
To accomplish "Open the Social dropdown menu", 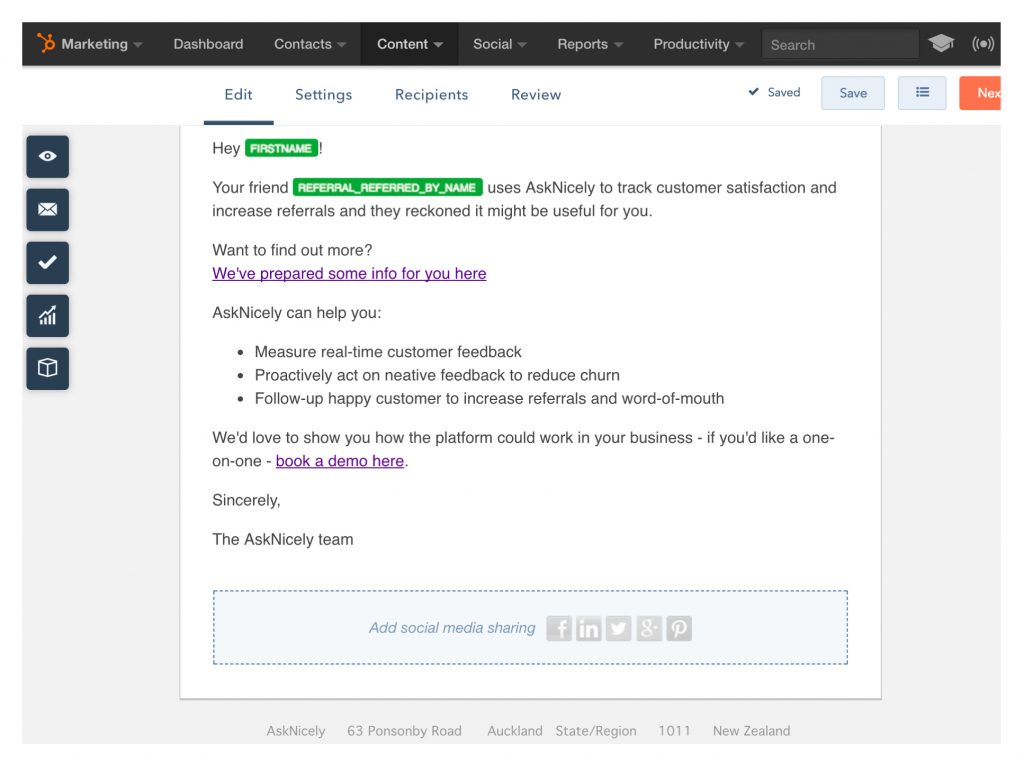I will [x=500, y=44].
